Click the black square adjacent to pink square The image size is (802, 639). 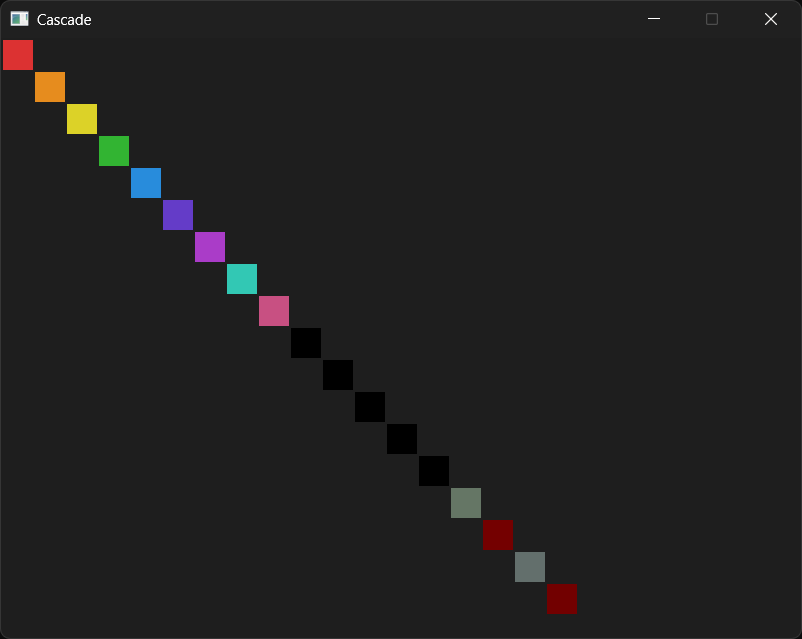pyautogui.click(x=306, y=343)
